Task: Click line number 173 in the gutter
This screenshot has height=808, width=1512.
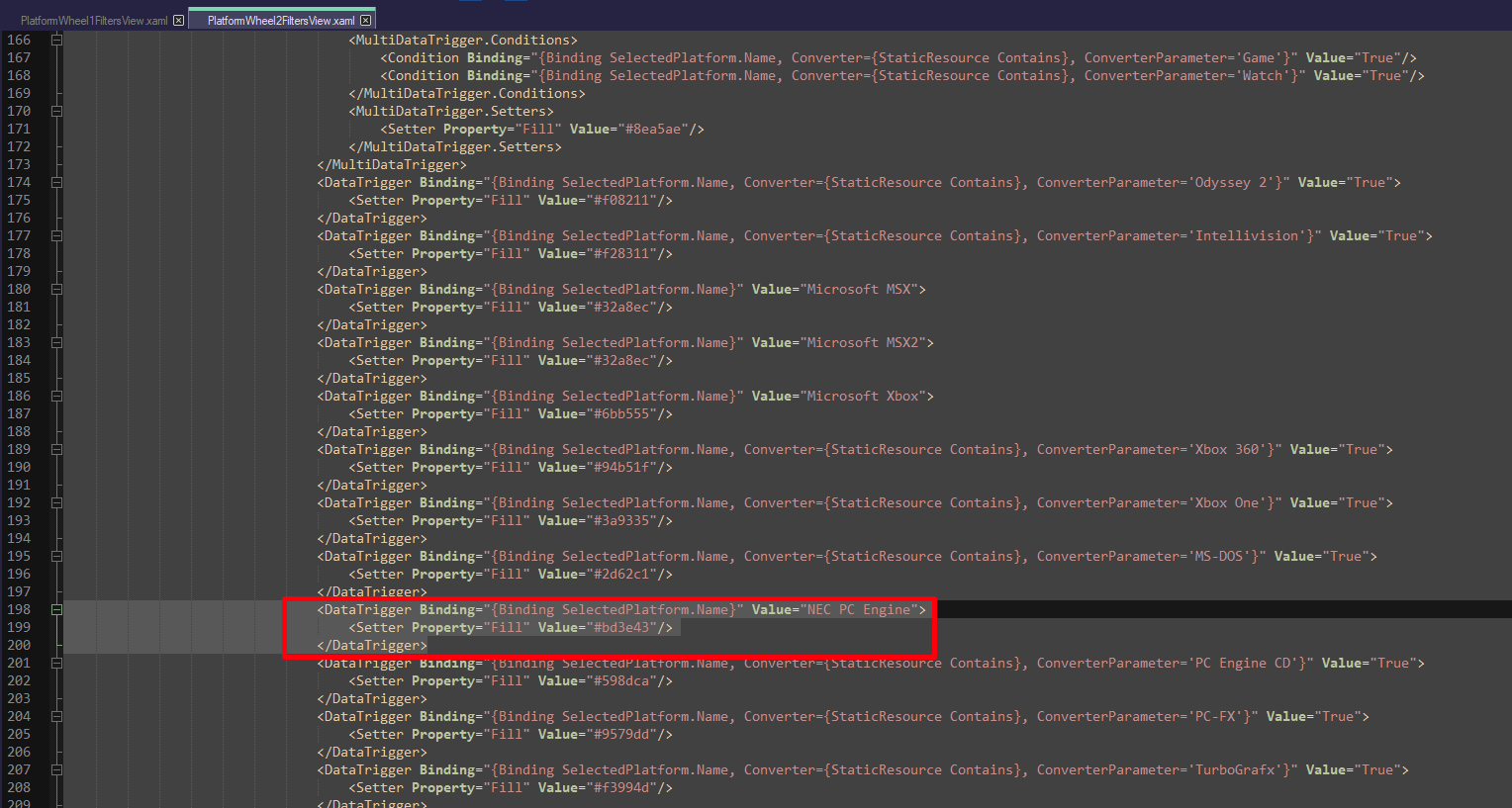Action: click(19, 165)
